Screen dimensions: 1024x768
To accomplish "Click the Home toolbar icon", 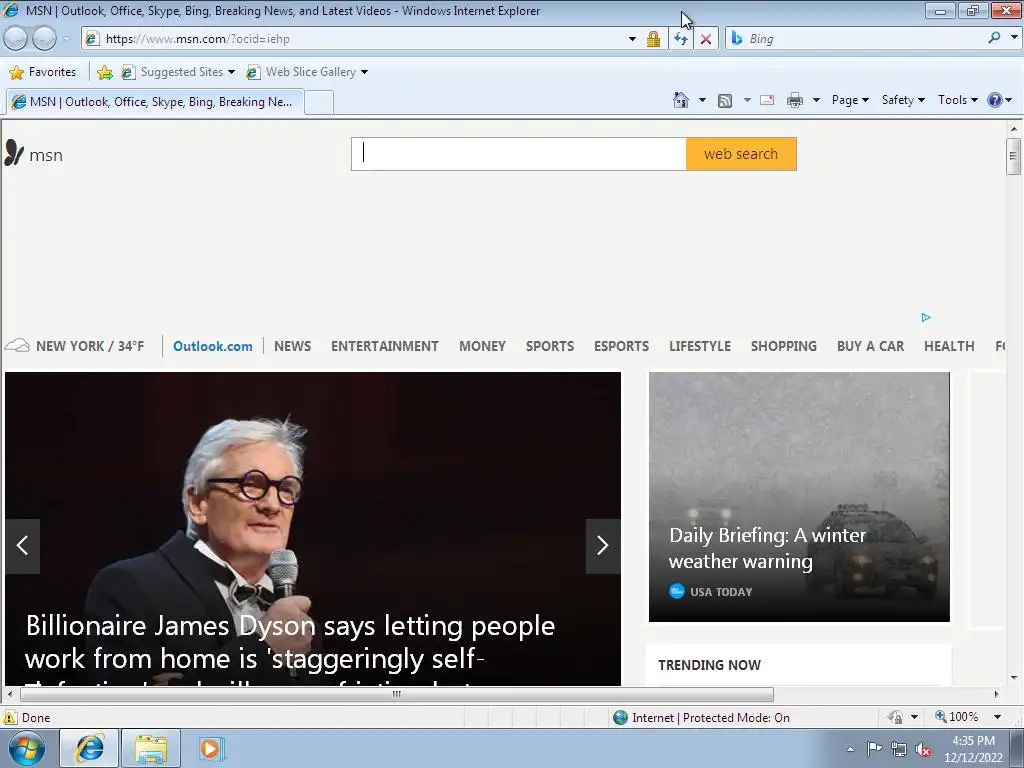I will (680, 100).
